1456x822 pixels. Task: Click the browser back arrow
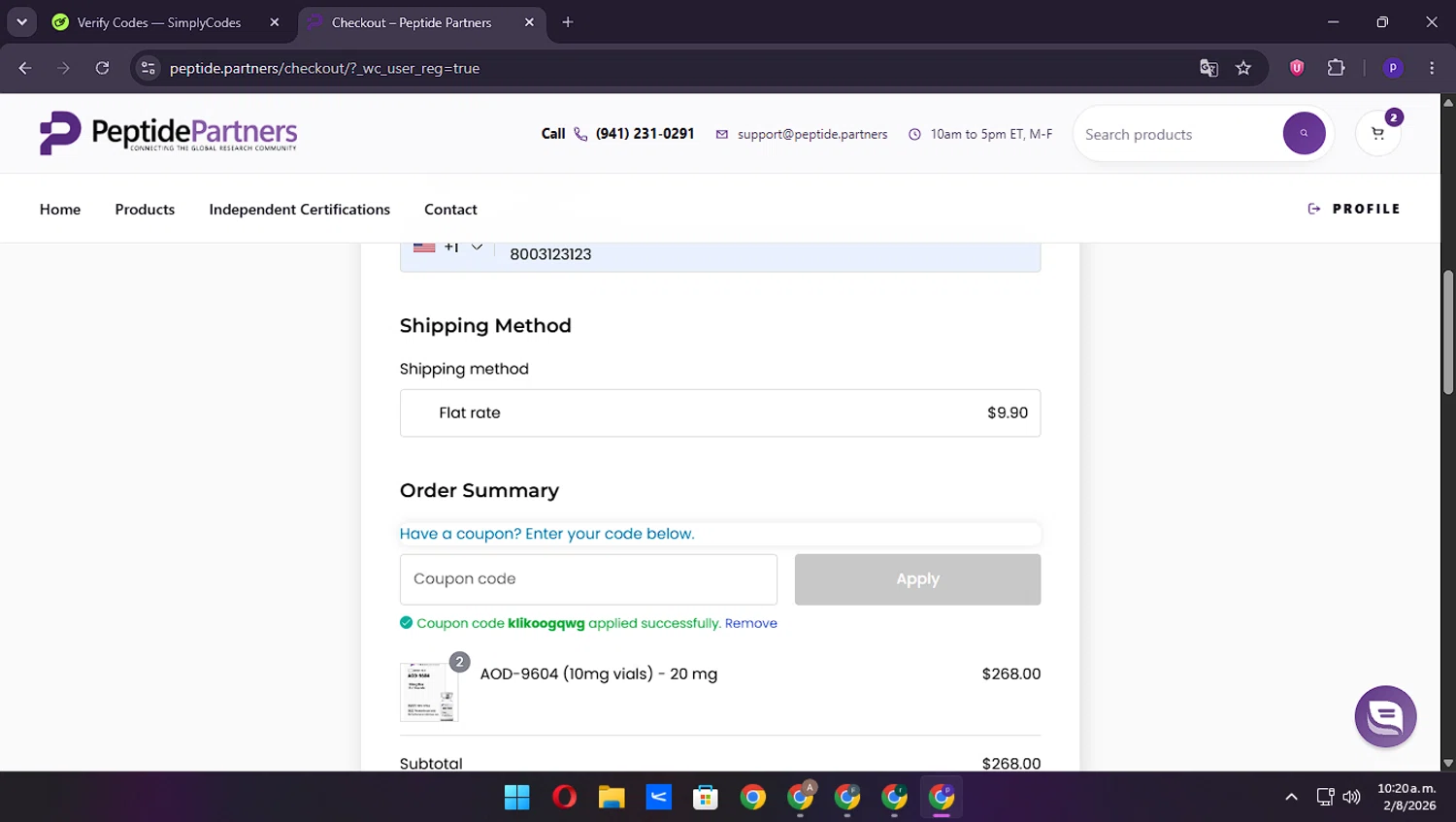[x=25, y=68]
